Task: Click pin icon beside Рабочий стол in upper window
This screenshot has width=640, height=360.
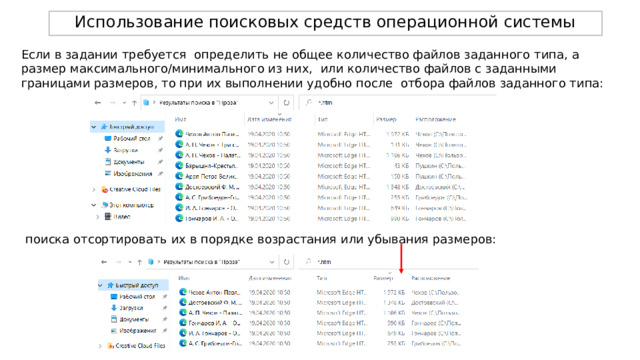Action: coord(160,139)
